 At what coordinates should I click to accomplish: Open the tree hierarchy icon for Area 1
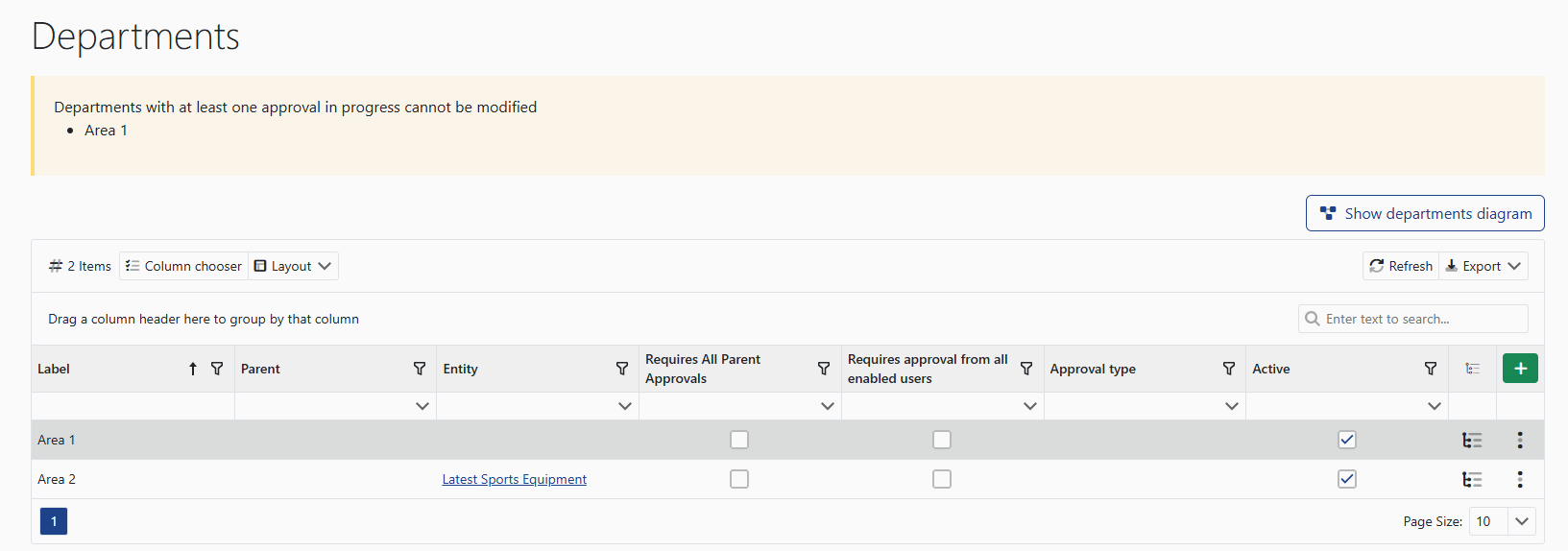[1472, 440]
